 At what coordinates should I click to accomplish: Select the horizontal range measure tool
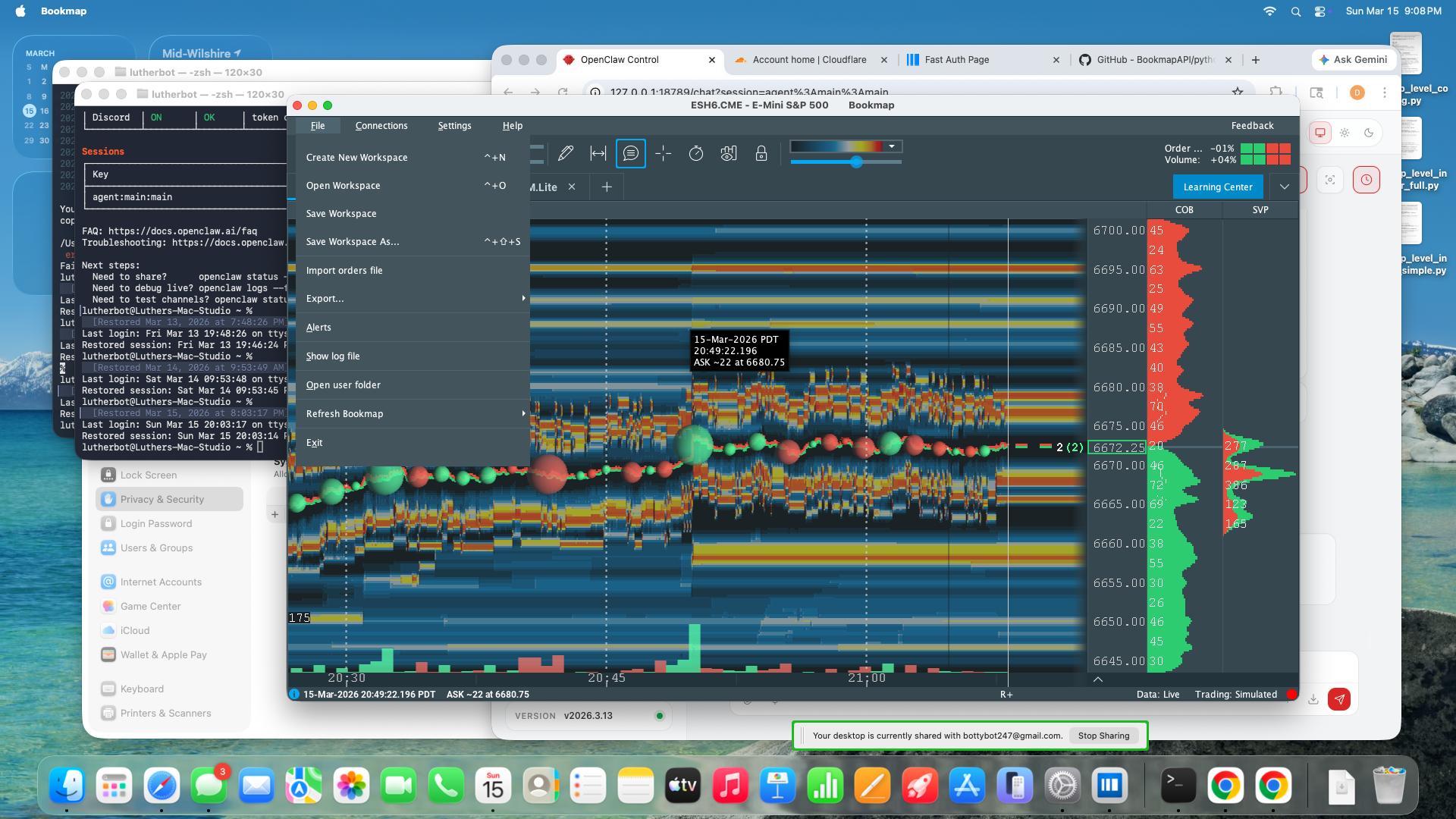tap(598, 154)
